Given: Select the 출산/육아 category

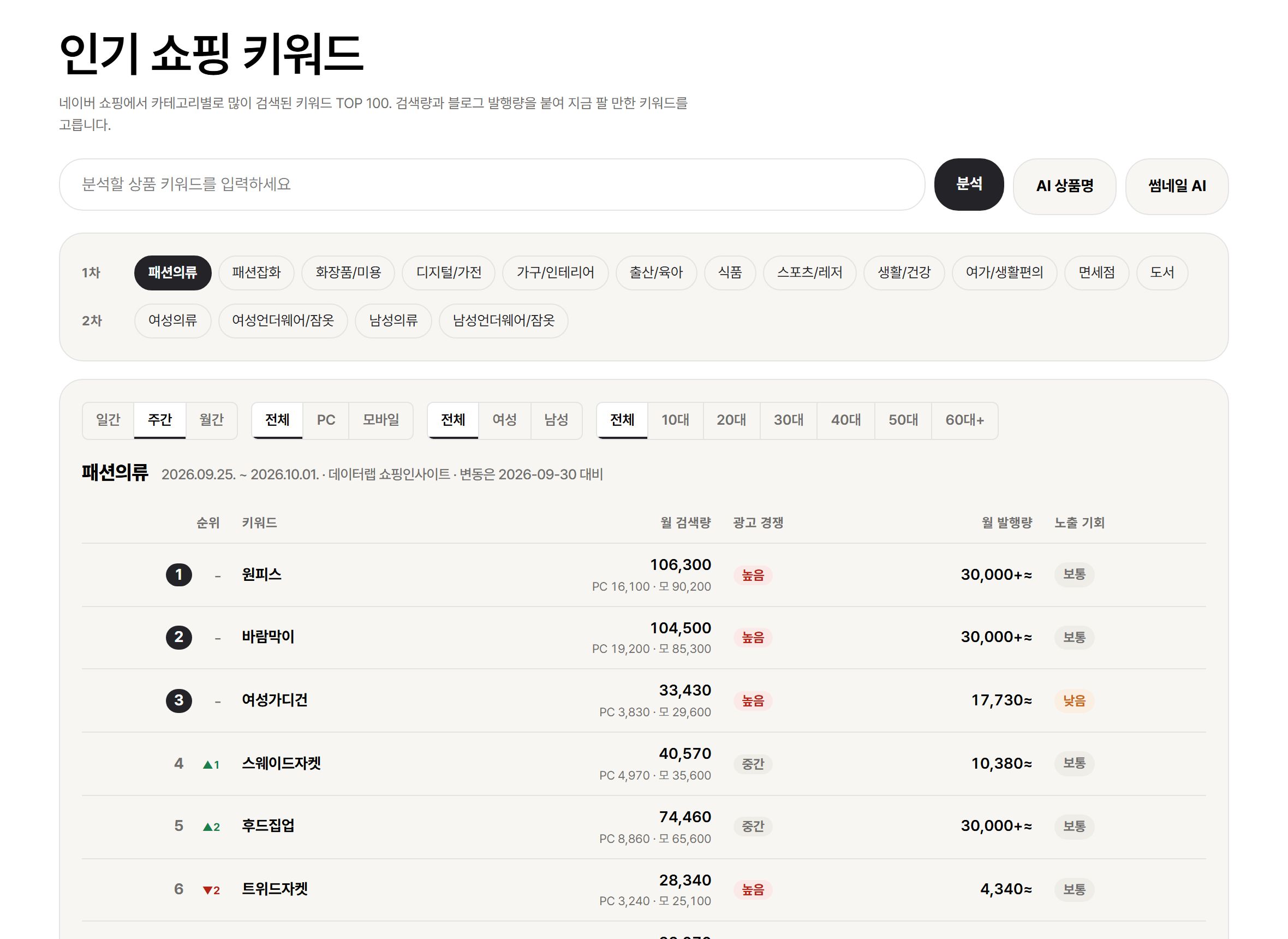Looking at the screenshot, I should 655,272.
